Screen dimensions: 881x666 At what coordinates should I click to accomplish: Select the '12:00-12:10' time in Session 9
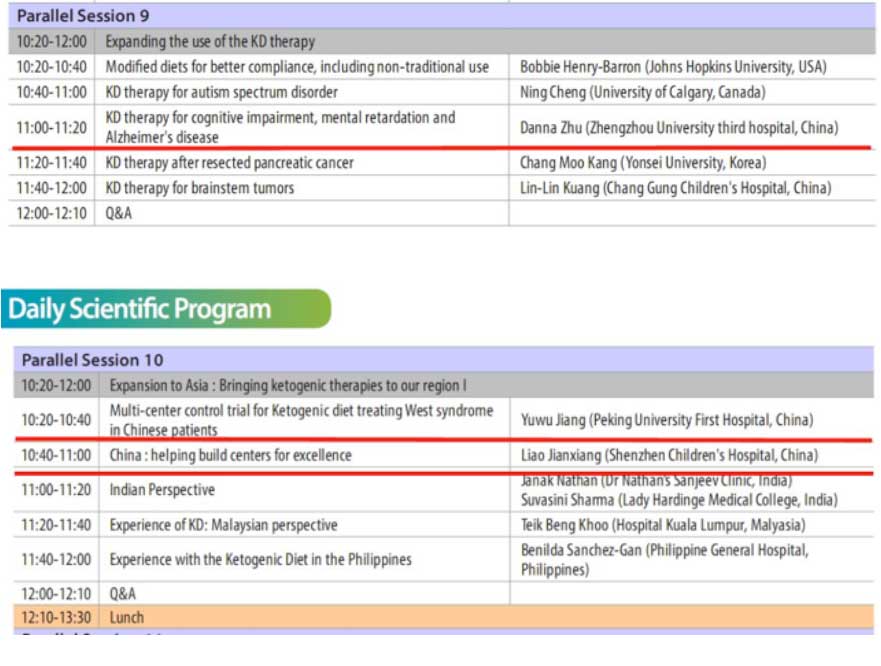pos(52,214)
